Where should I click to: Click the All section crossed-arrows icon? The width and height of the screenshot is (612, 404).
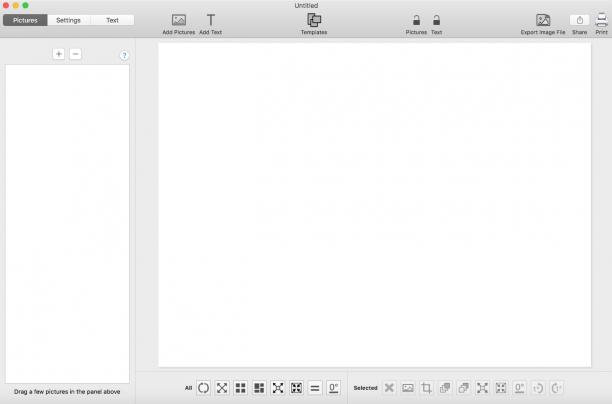222,388
